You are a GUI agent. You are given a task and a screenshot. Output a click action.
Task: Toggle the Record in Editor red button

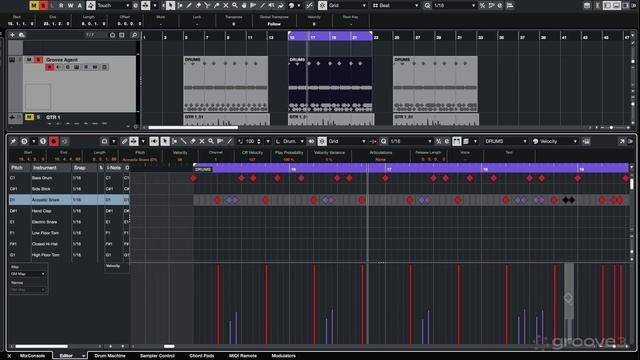[54, 141]
